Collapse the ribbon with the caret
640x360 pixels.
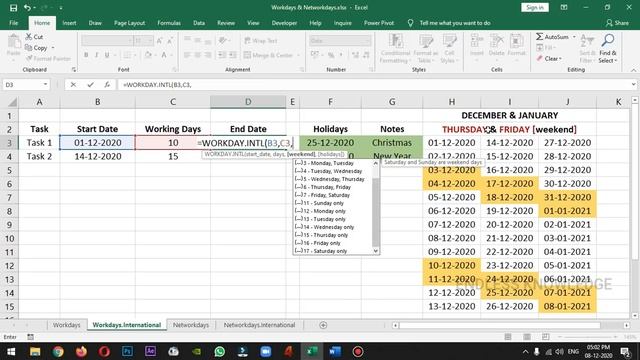click(x=633, y=70)
